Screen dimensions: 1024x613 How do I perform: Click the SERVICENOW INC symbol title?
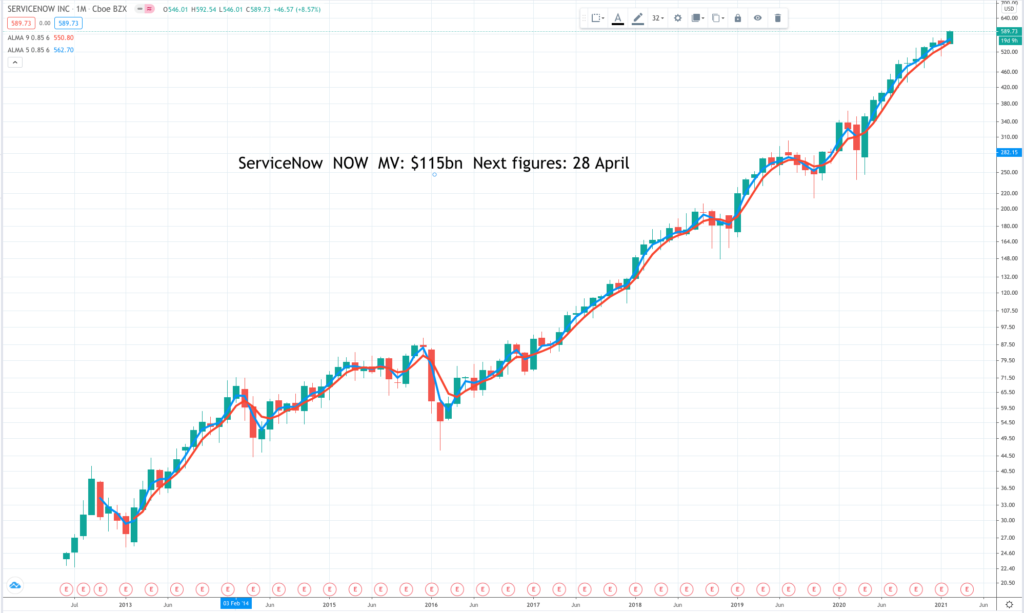click(39, 9)
